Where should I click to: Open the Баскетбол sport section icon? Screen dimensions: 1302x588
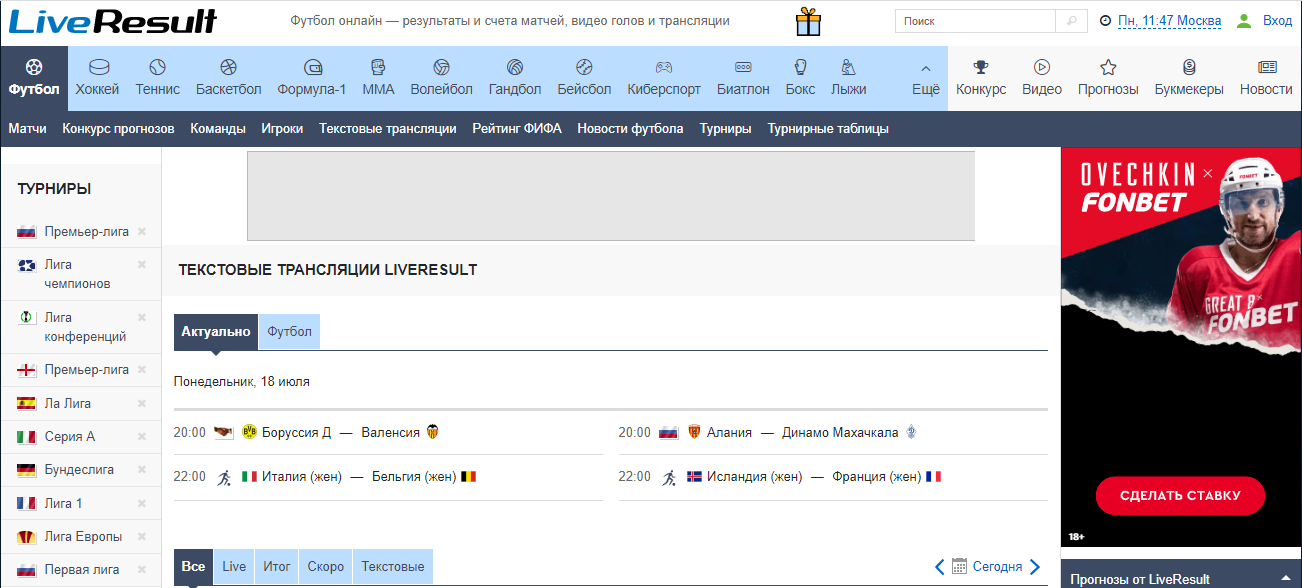pyautogui.click(x=228, y=67)
